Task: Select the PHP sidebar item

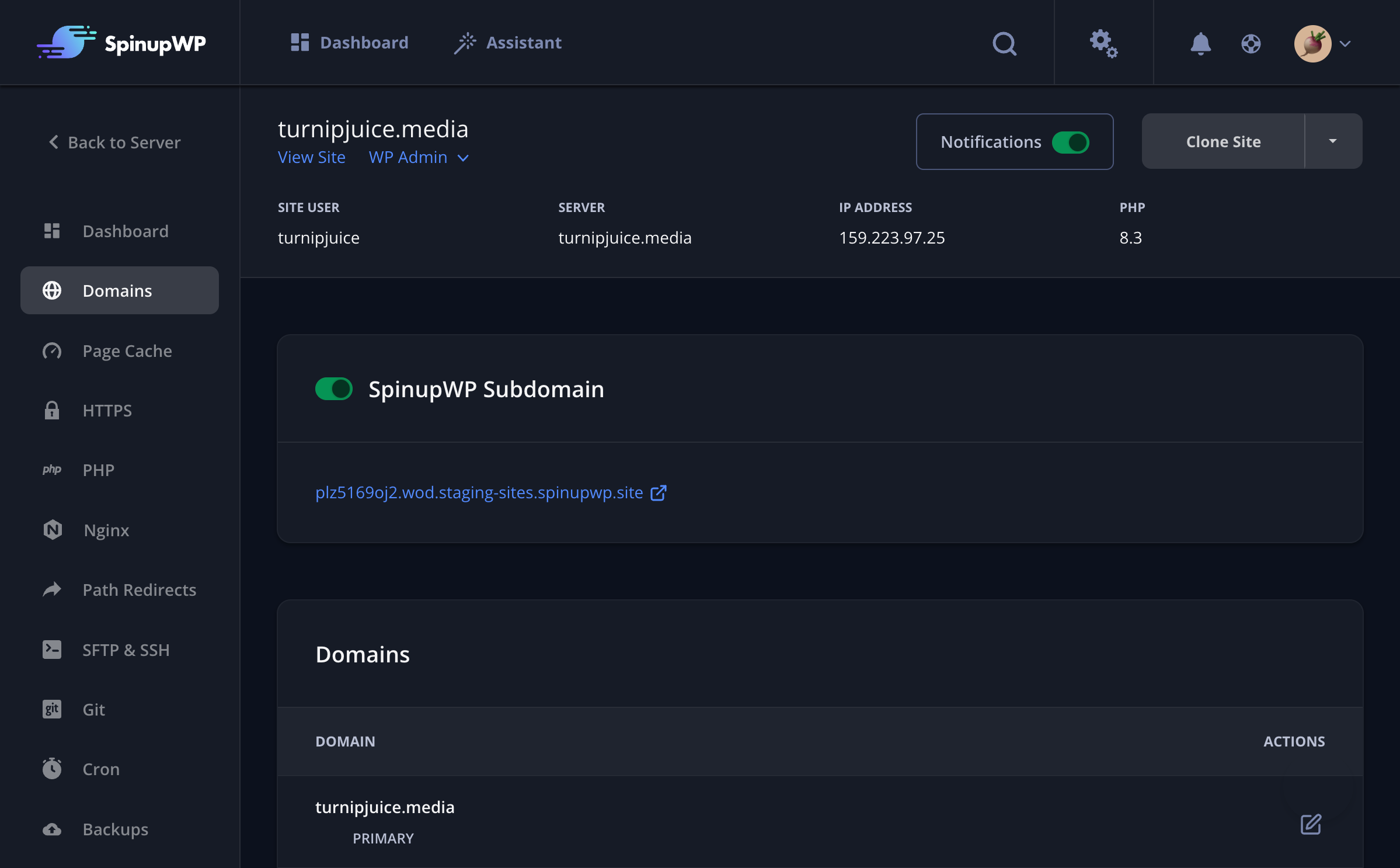Action: pyautogui.click(x=99, y=470)
